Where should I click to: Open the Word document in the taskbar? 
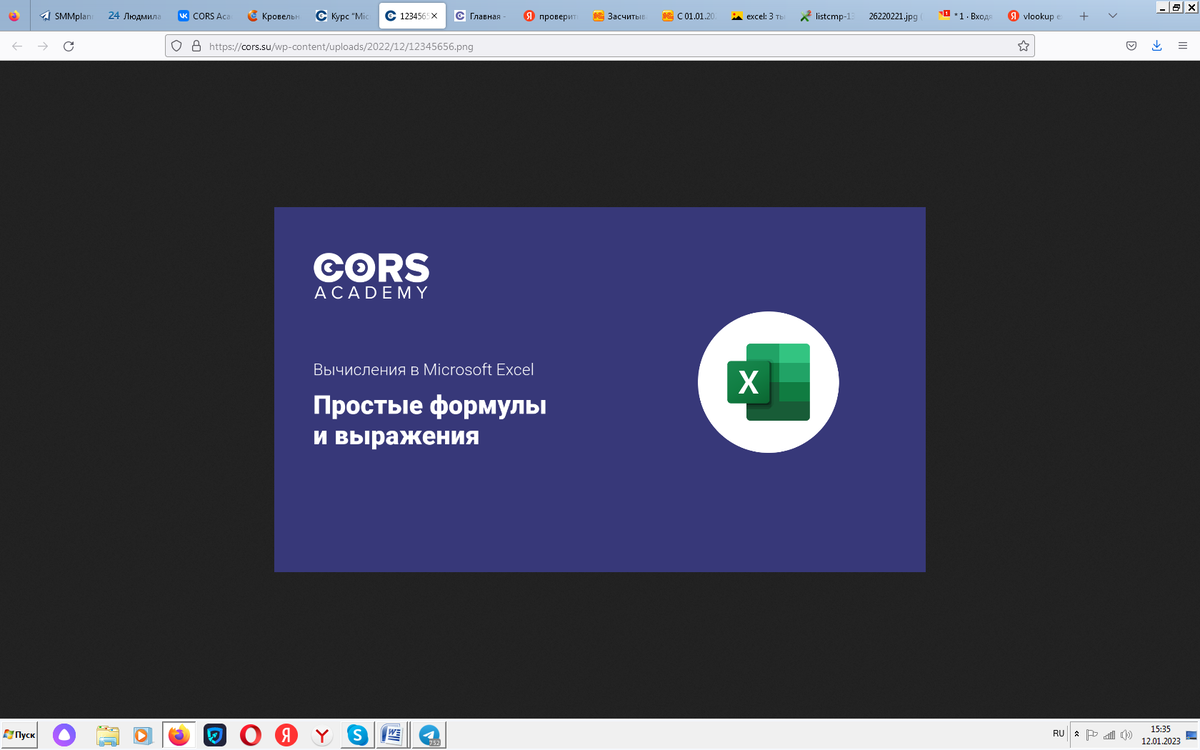392,735
